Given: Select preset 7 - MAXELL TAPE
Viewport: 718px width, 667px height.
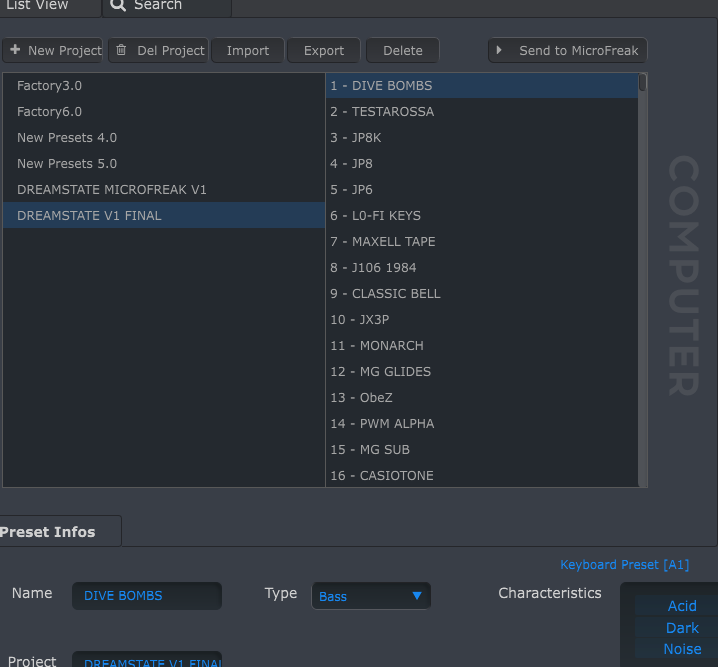Looking at the screenshot, I should pos(482,242).
